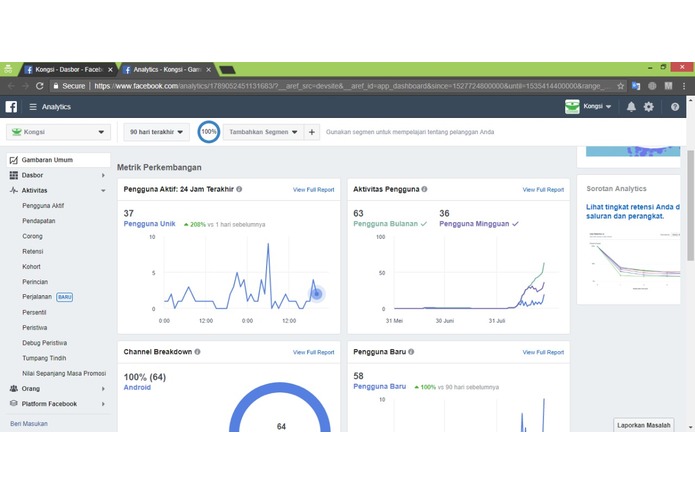Open Perincian in the sidebar
The height and width of the screenshot is (494, 695).
35,282
